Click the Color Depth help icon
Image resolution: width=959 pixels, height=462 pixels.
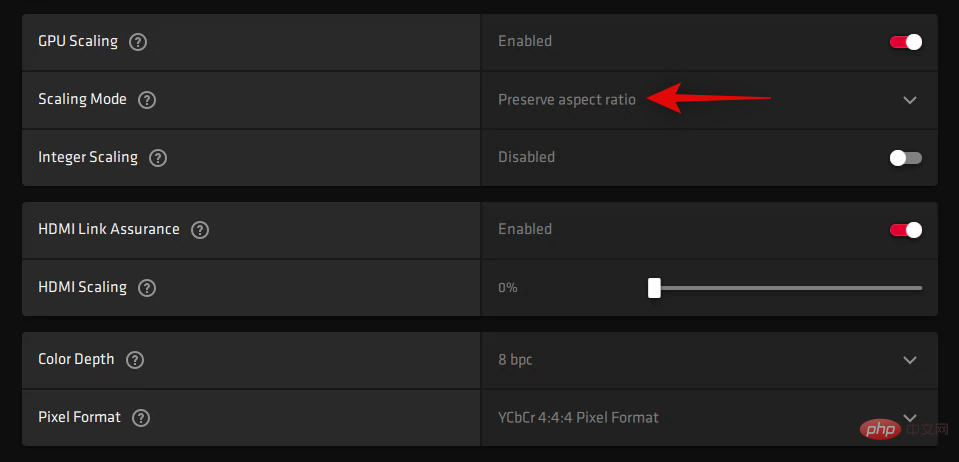(x=135, y=360)
